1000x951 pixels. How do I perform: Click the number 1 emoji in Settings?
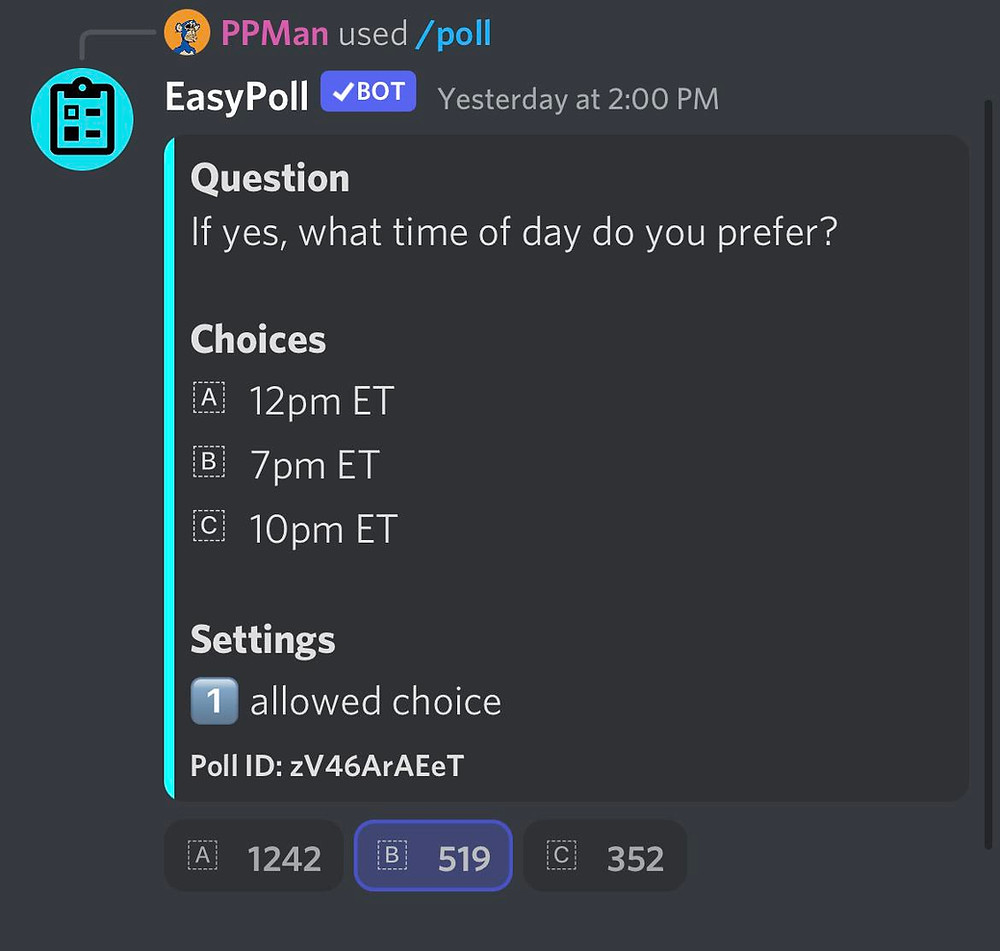(x=214, y=701)
